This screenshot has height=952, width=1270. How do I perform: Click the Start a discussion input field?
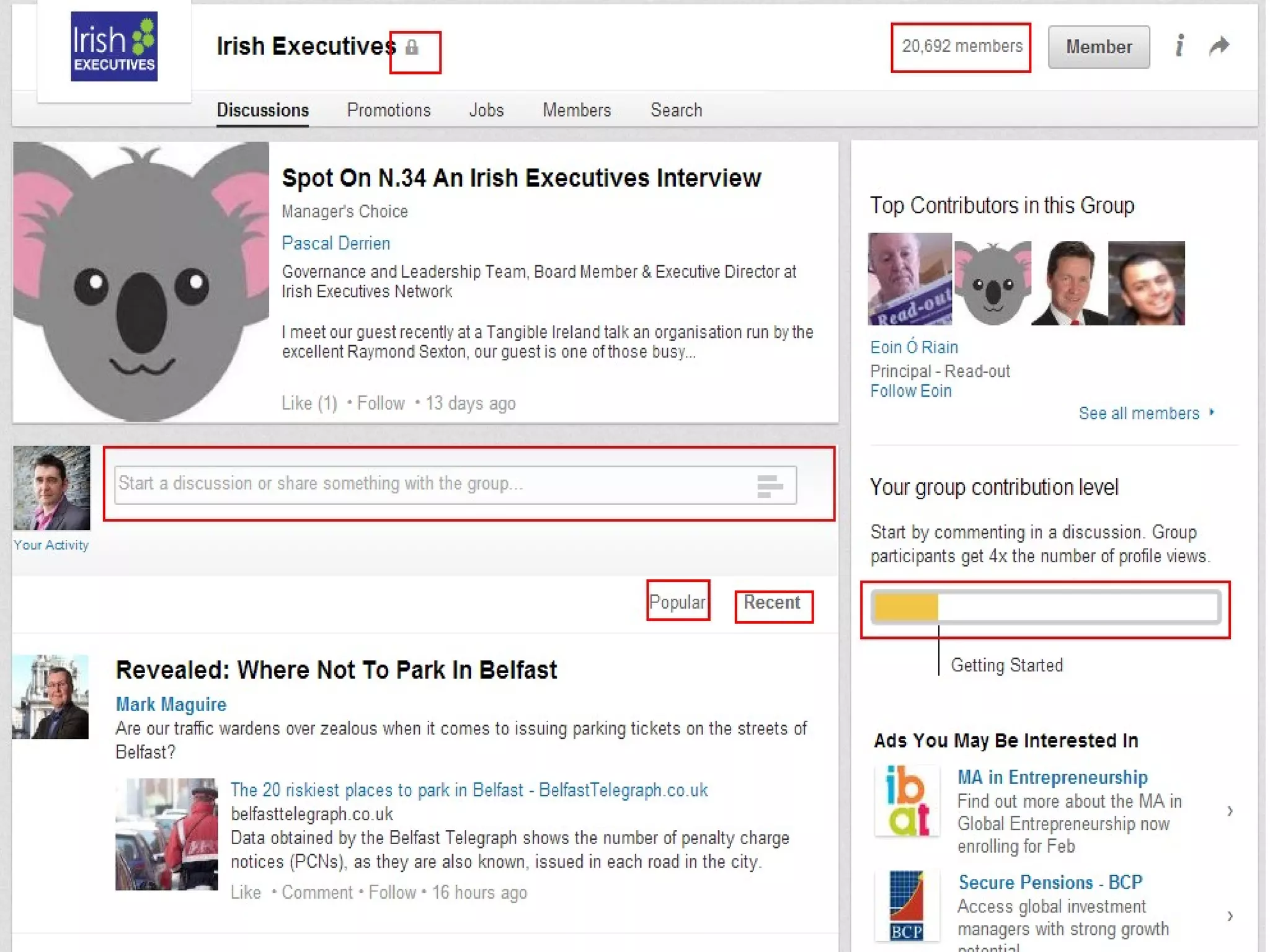point(455,485)
